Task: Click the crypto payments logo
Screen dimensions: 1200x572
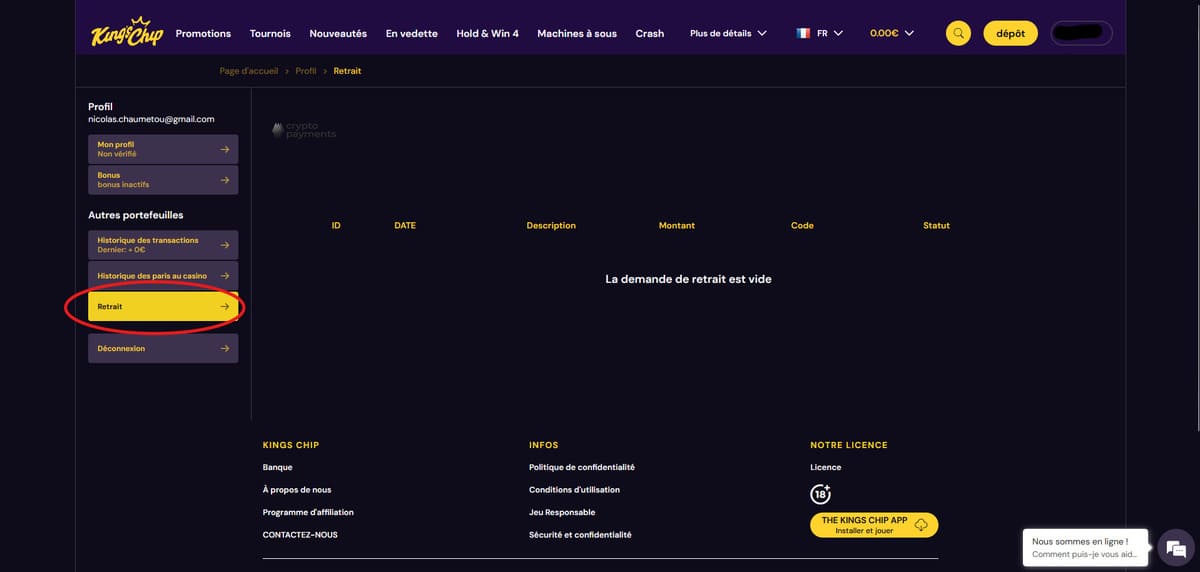Action: tap(304, 130)
